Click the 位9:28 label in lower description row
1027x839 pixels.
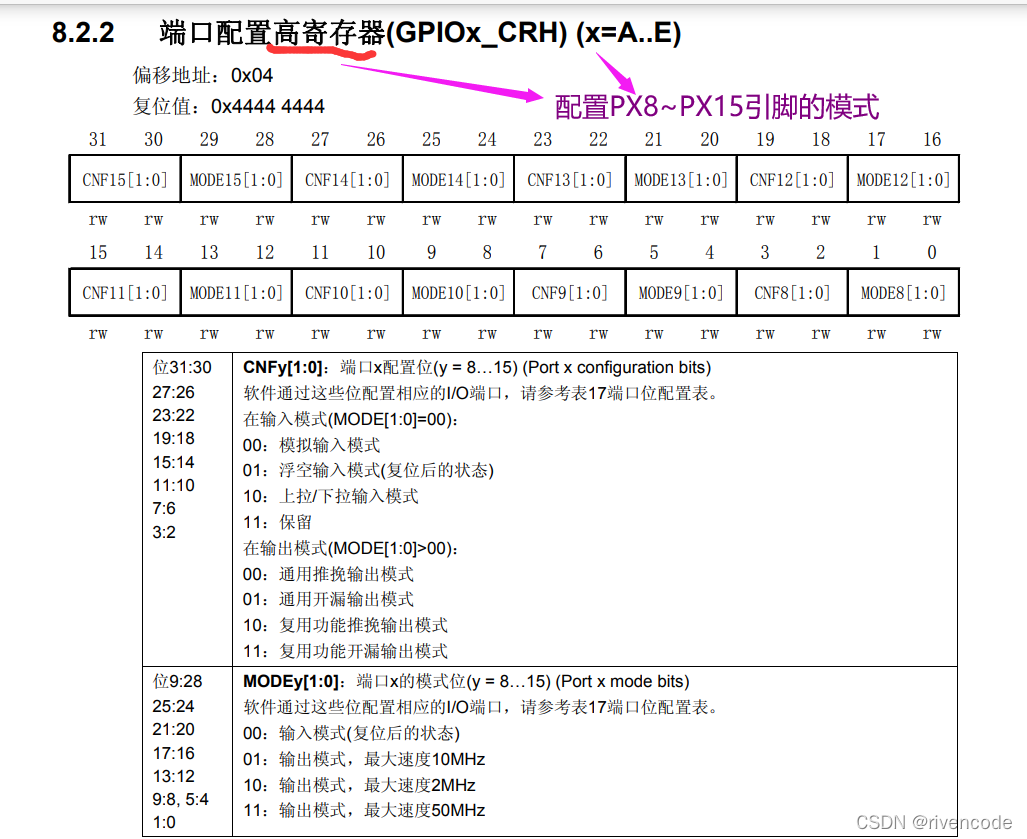(174, 681)
